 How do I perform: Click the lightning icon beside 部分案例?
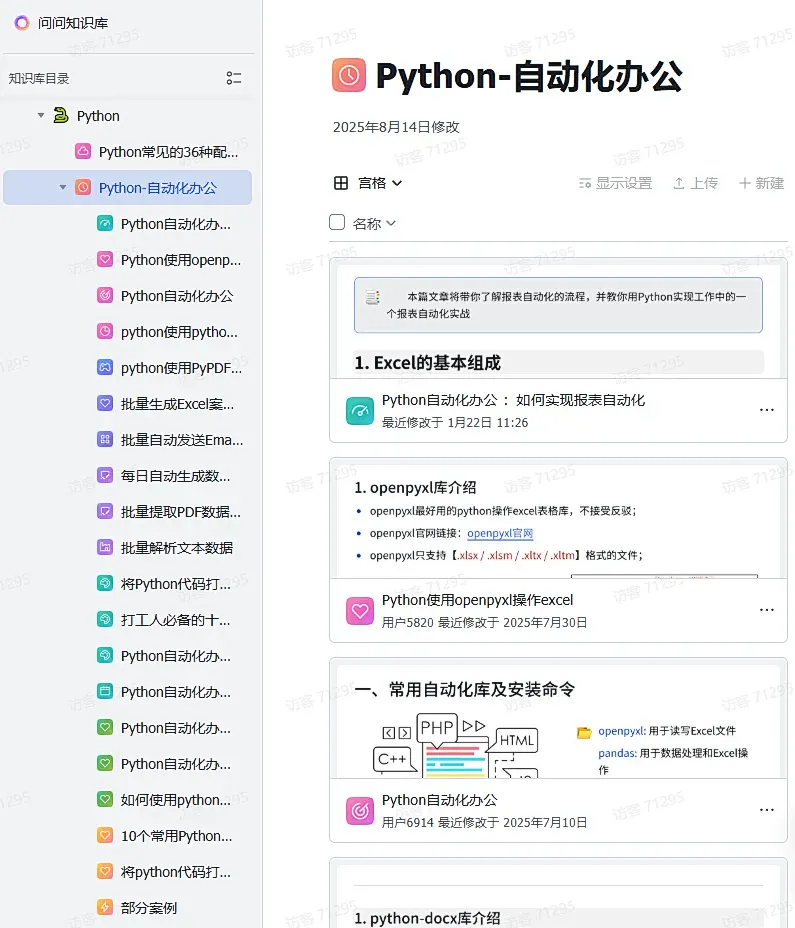tap(105, 907)
